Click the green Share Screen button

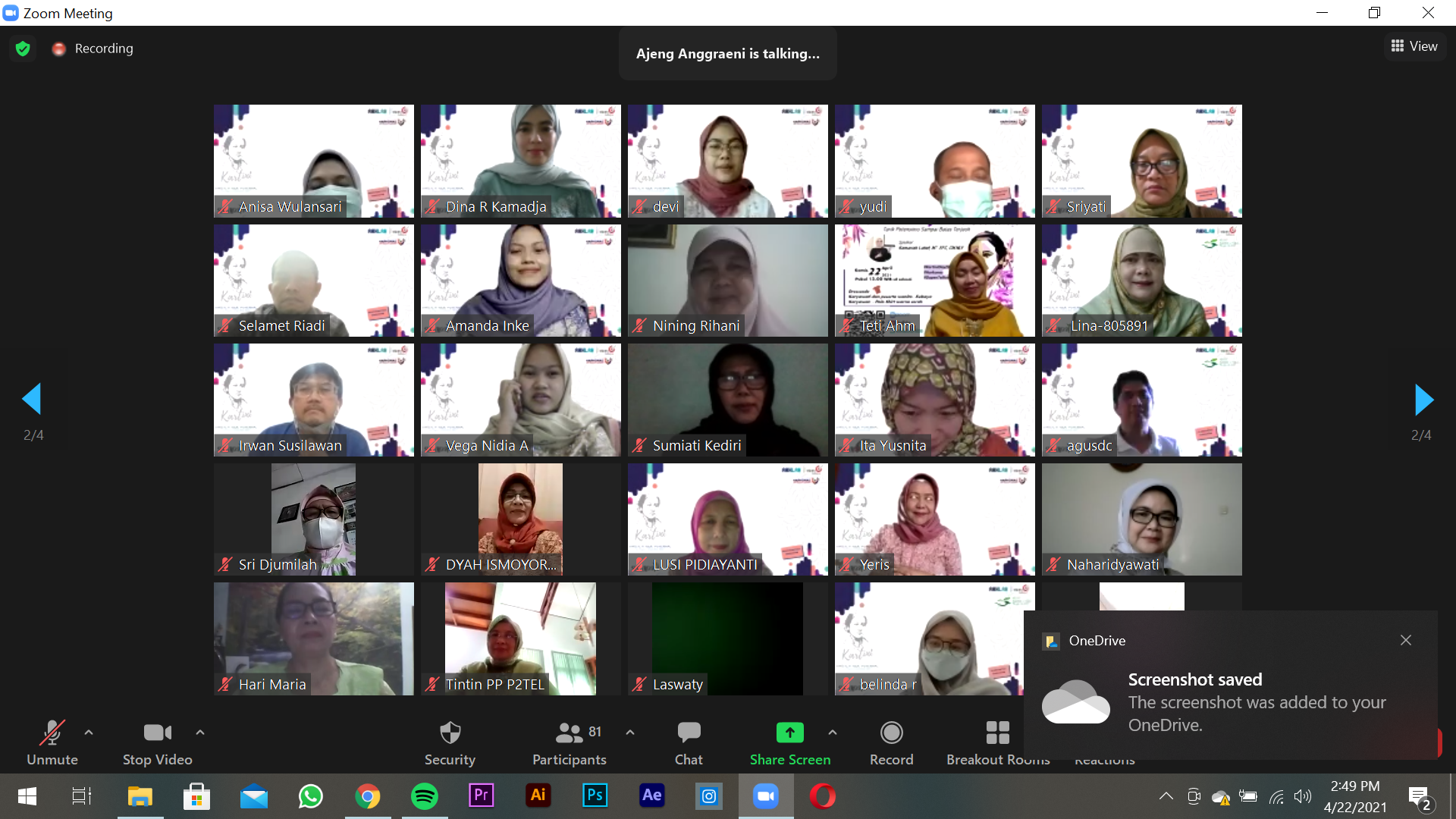pyautogui.click(x=790, y=743)
